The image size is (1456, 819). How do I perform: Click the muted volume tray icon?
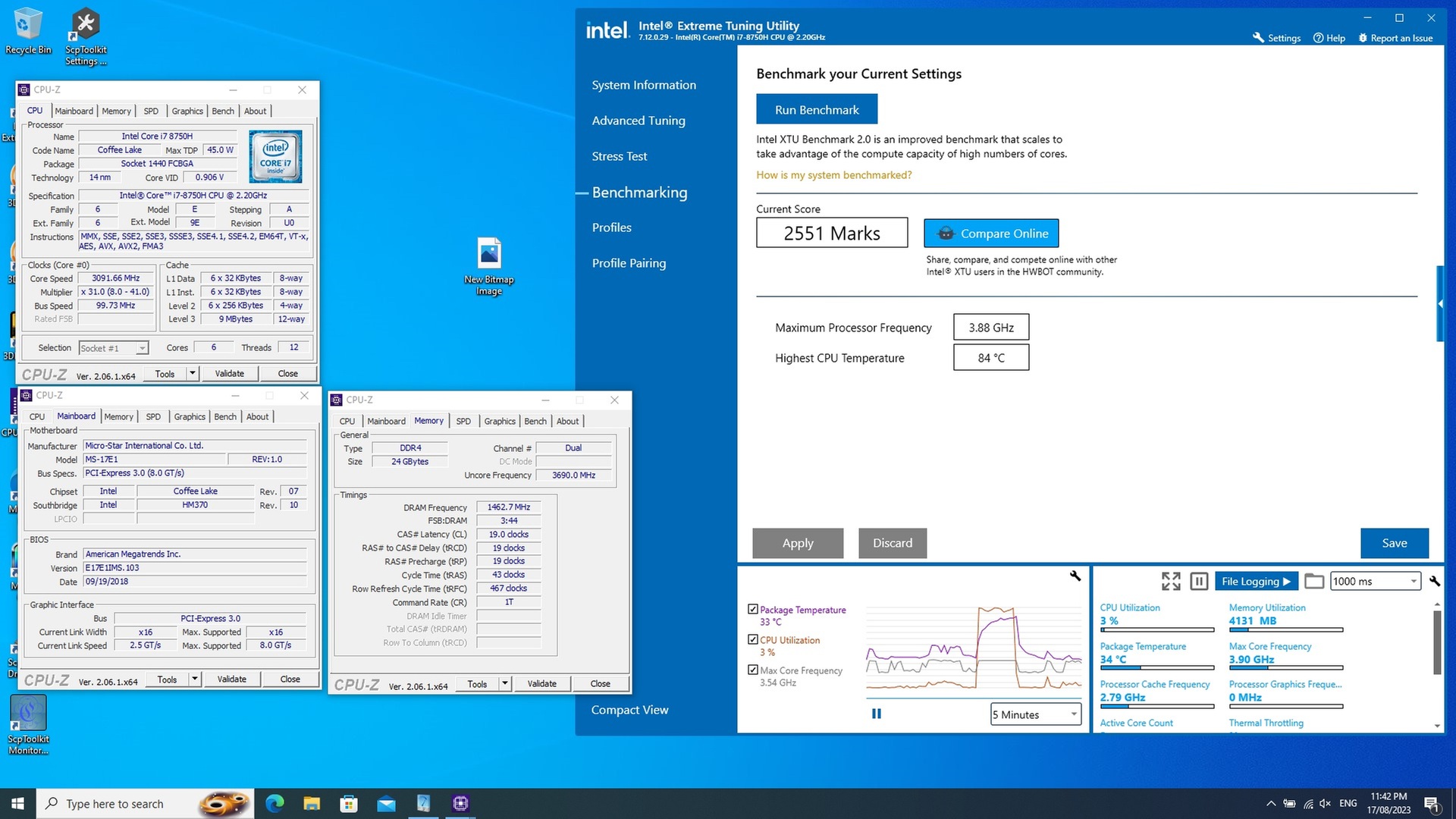pyautogui.click(x=1325, y=803)
